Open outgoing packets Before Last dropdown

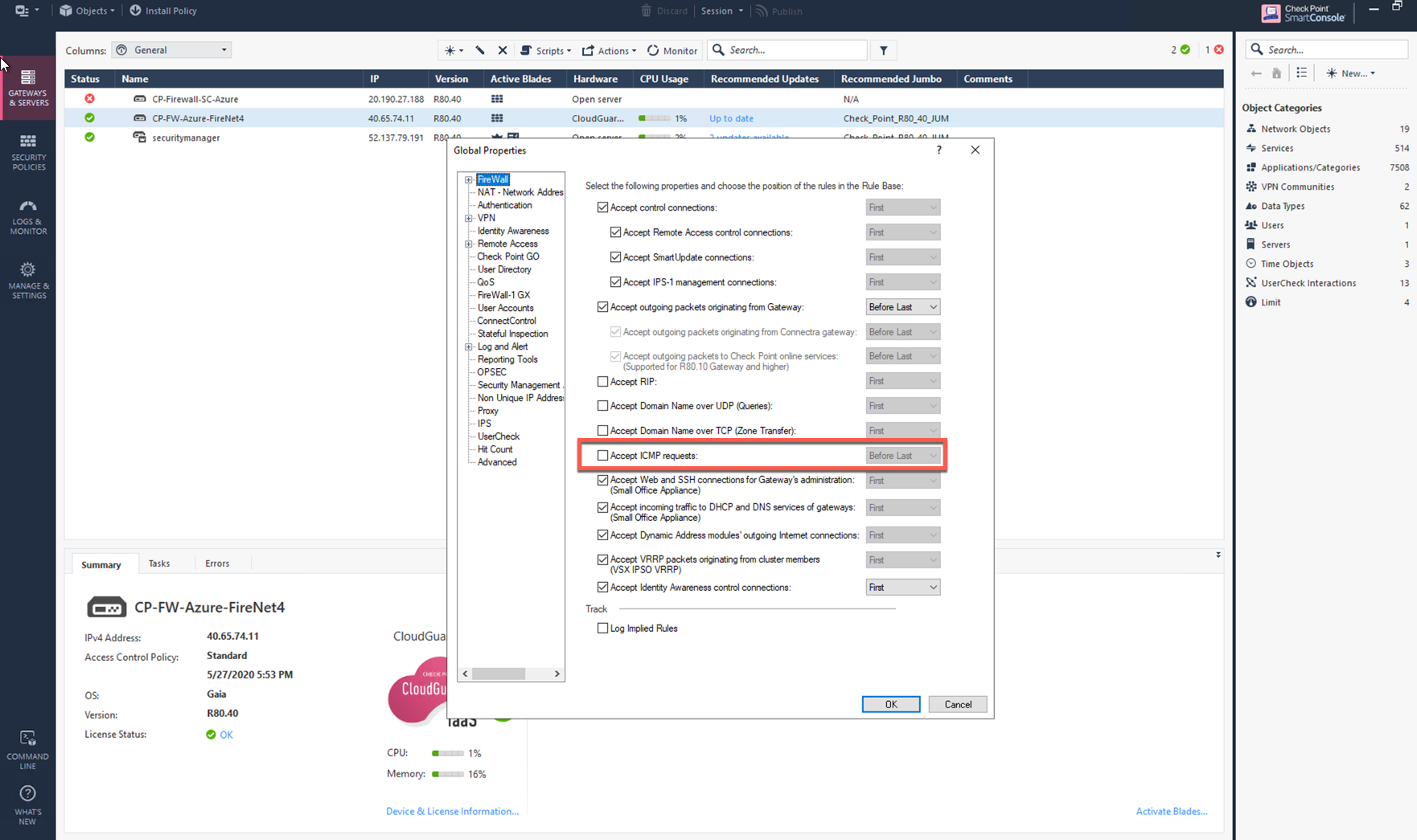pyautogui.click(x=902, y=307)
